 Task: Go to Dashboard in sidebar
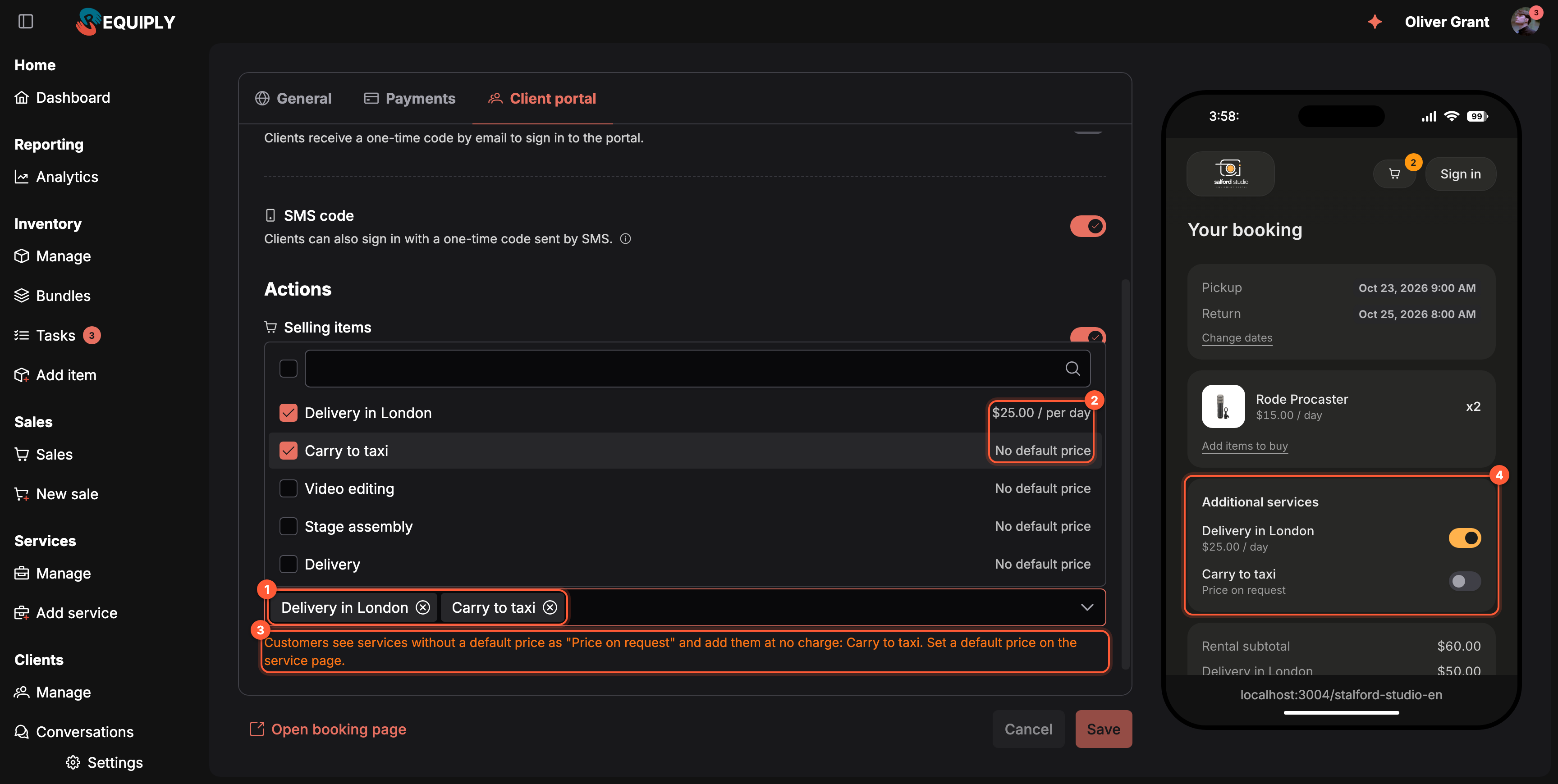(x=62, y=97)
